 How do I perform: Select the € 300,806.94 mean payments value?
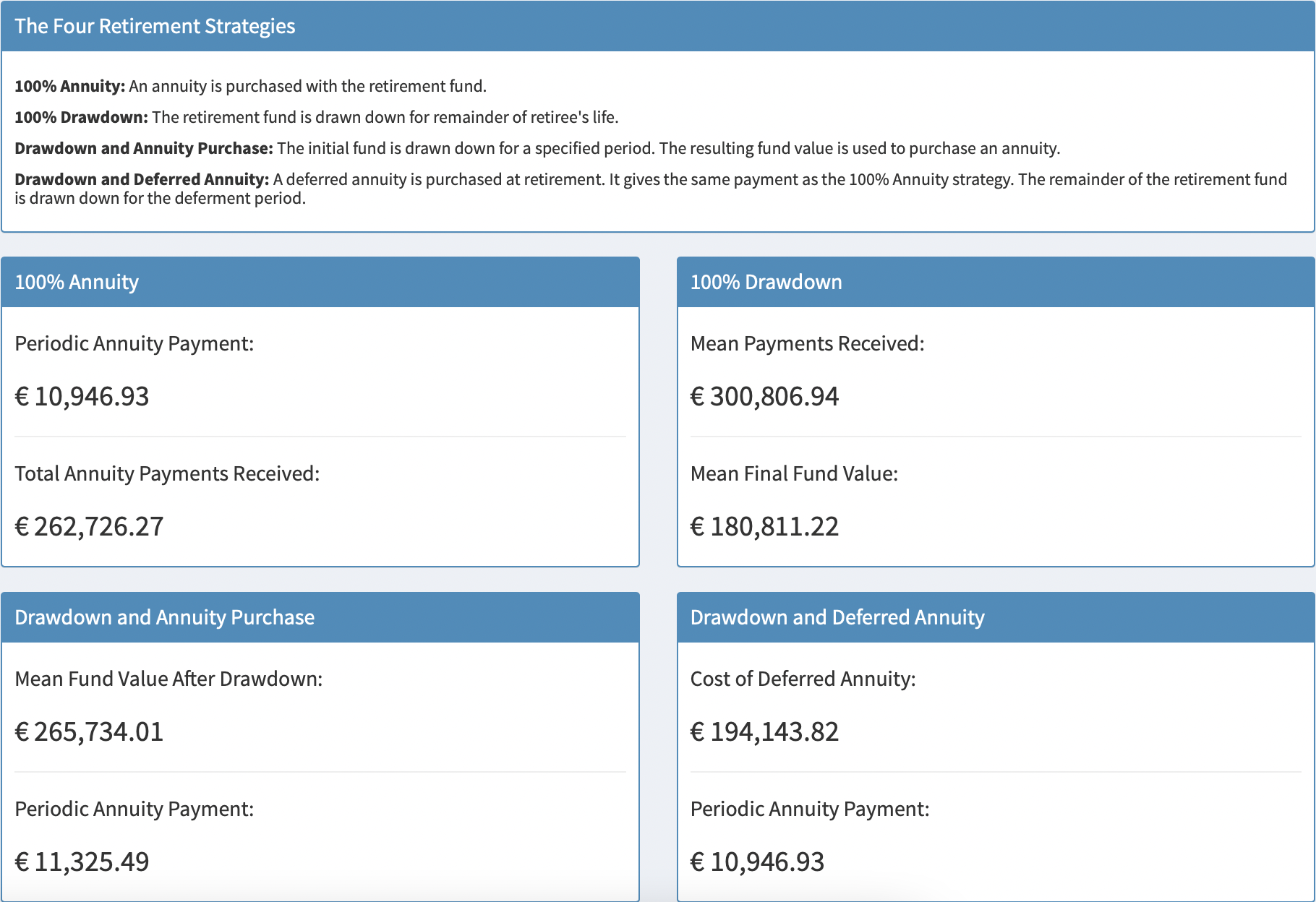point(764,396)
